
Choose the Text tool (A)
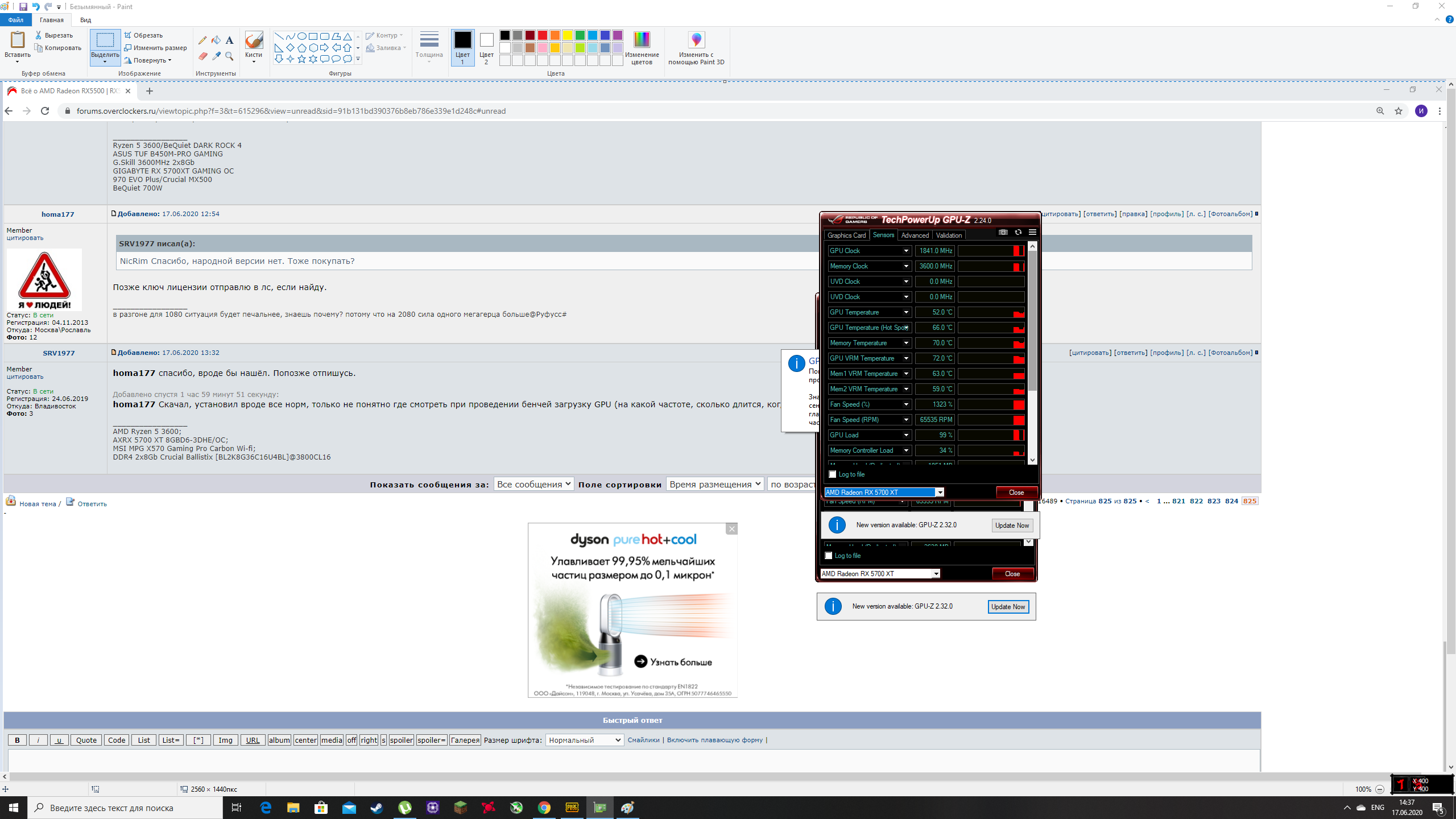[x=229, y=40]
